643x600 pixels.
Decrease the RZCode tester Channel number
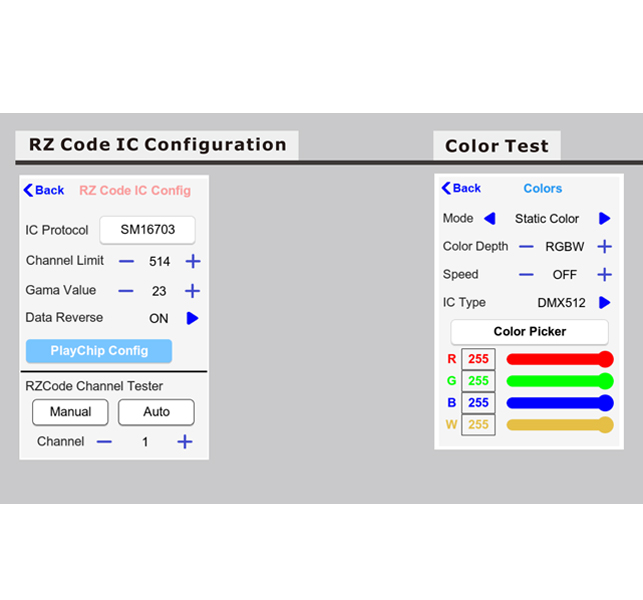[104, 442]
